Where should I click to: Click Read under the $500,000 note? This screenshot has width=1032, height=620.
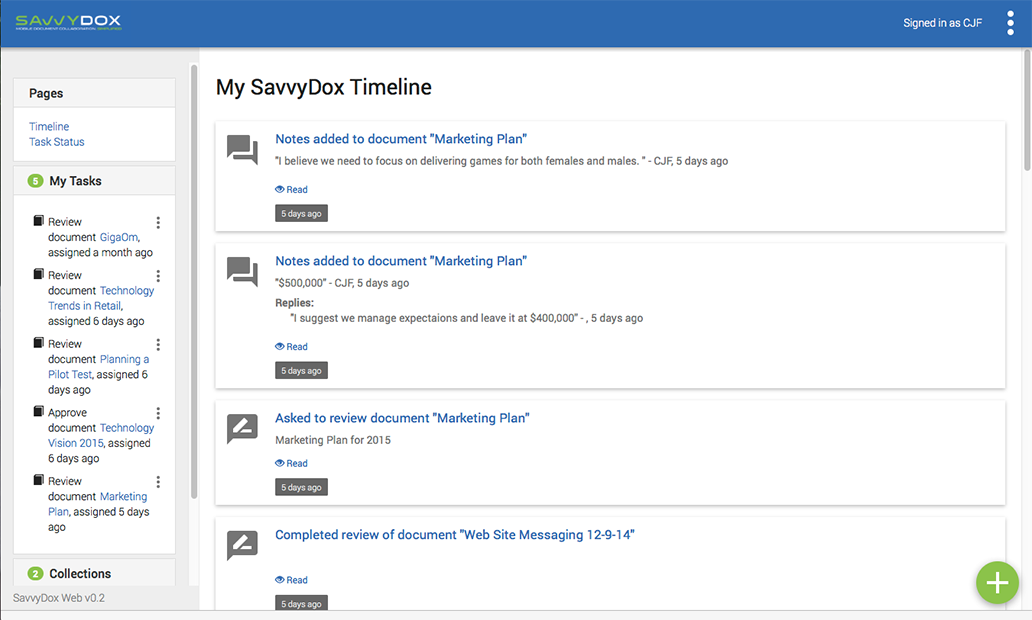[x=291, y=347]
